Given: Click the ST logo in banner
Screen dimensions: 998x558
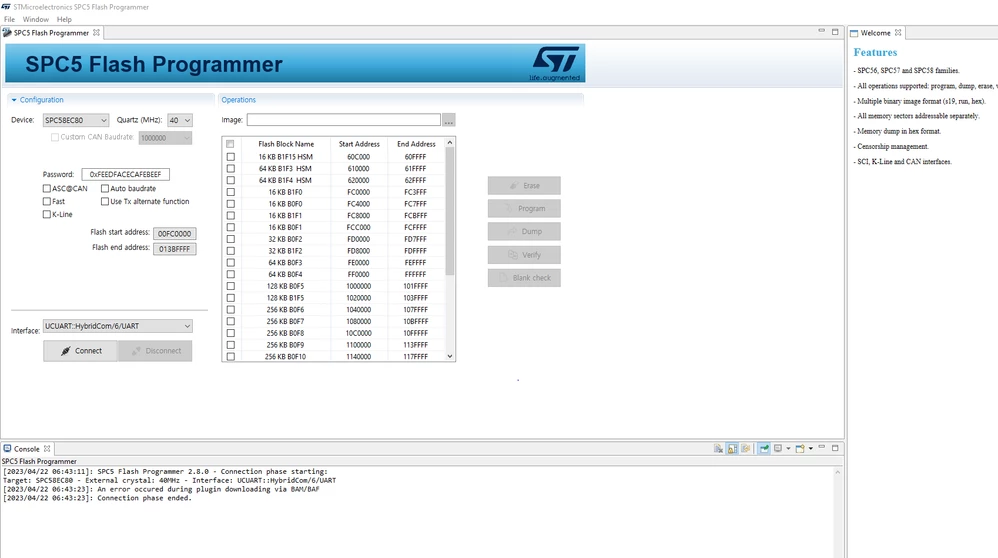Looking at the screenshot, I should tap(556, 62).
